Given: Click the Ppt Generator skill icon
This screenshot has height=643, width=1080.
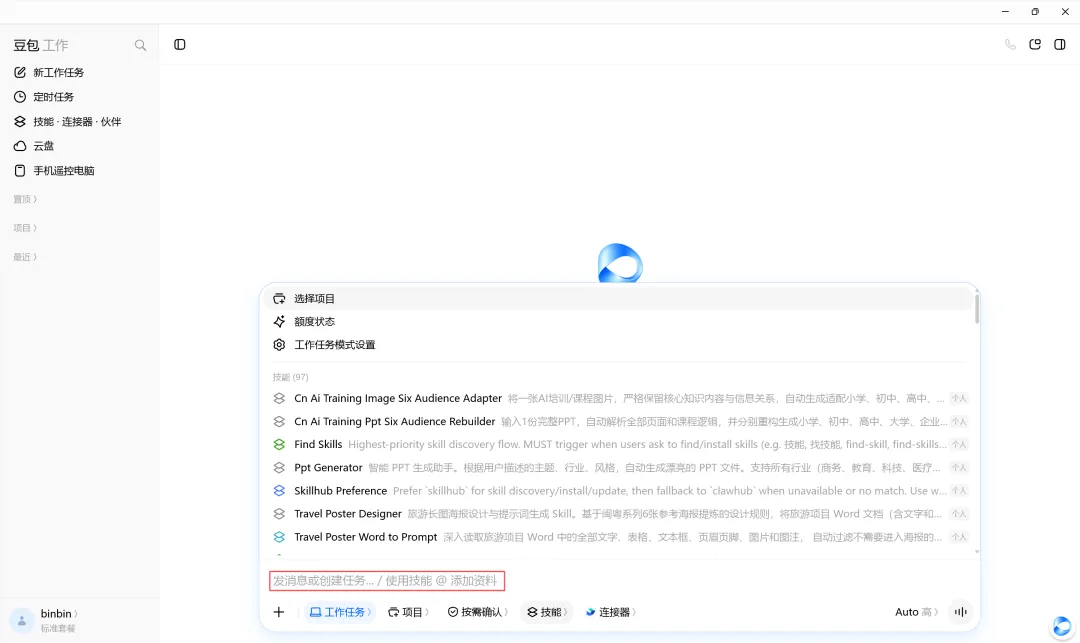Looking at the screenshot, I should pyautogui.click(x=279, y=467).
